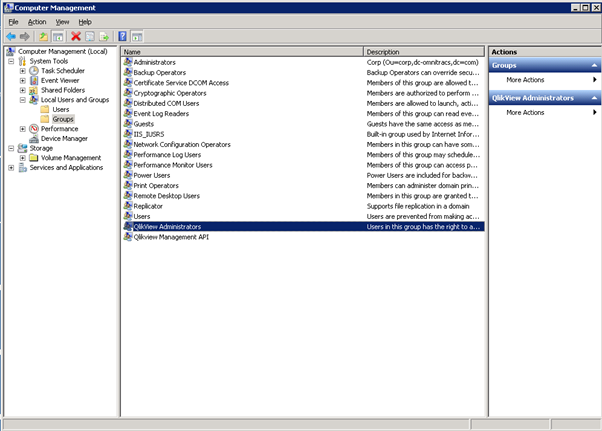Select Computer Management (Local) root node
Image resolution: width=602 pixels, height=431 pixels.
pos(63,51)
